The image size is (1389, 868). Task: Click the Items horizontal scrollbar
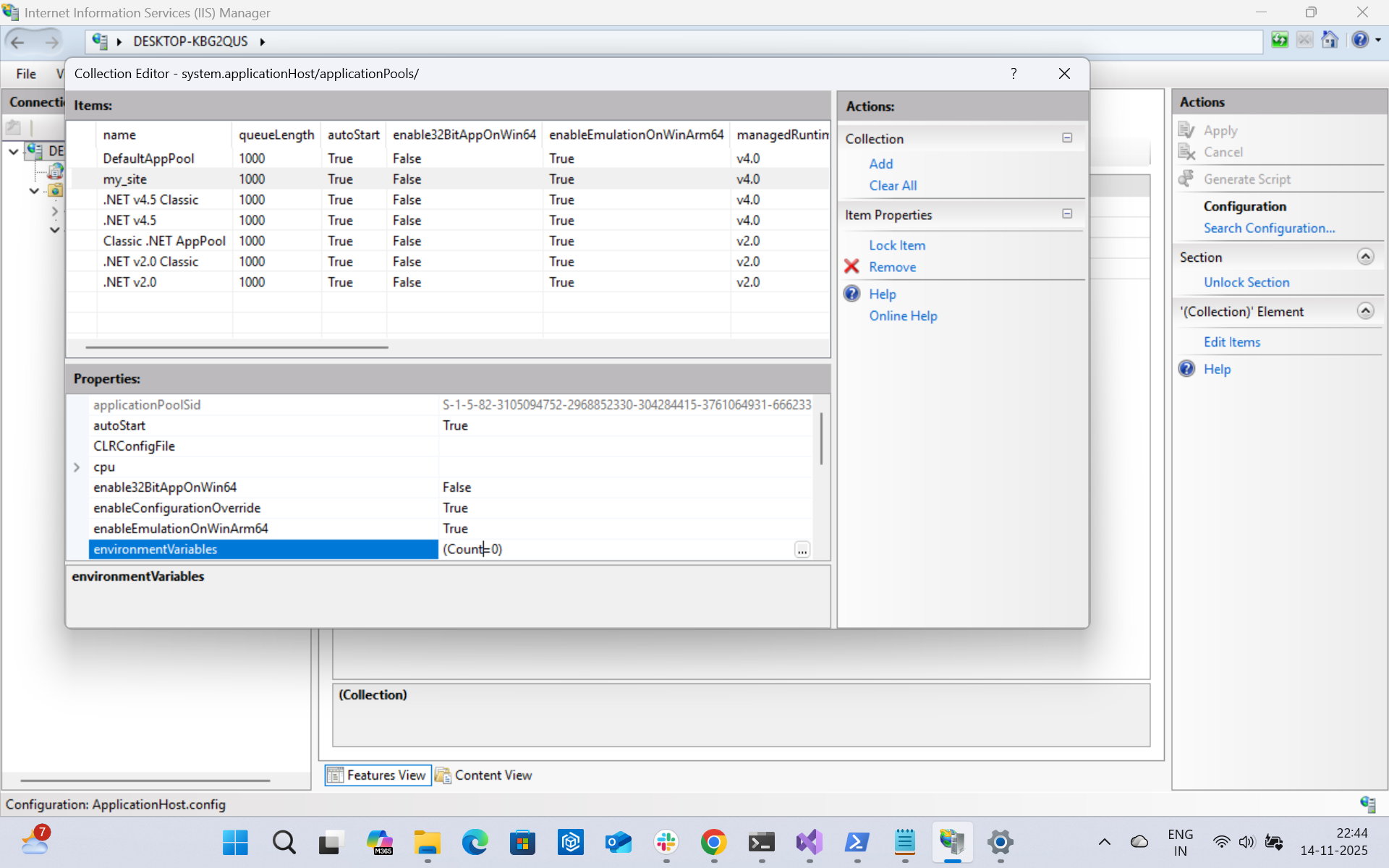(x=237, y=347)
